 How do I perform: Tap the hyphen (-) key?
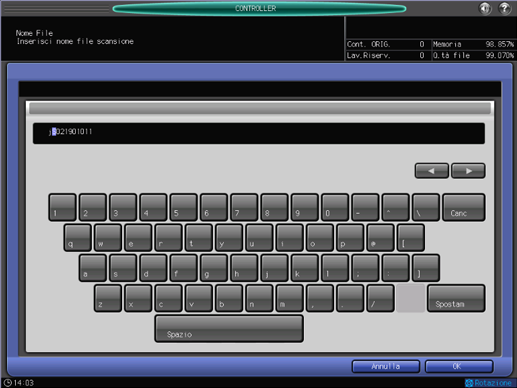tap(365, 207)
